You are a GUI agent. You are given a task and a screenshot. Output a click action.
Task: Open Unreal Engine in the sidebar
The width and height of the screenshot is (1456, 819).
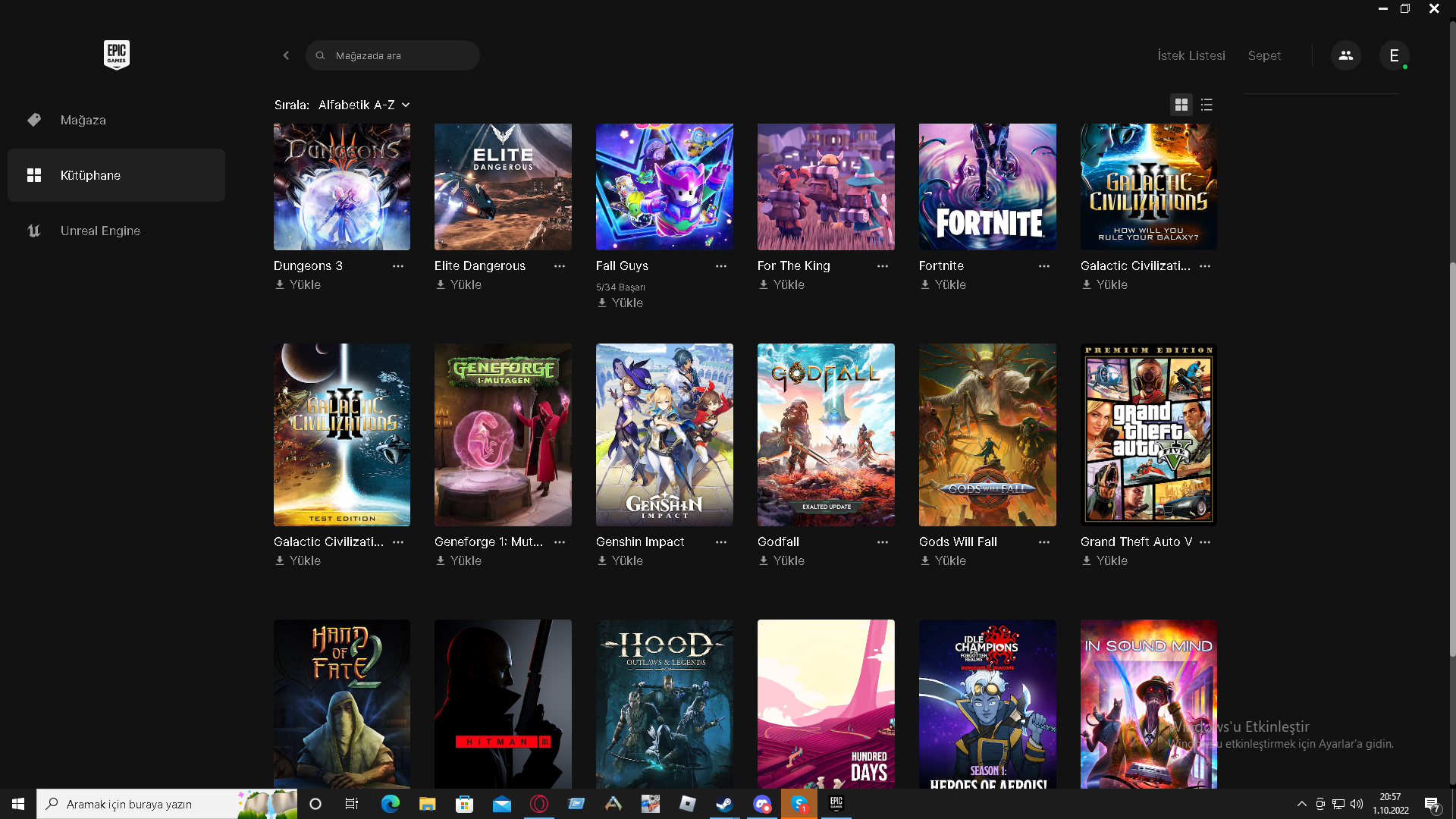click(116, 231)
